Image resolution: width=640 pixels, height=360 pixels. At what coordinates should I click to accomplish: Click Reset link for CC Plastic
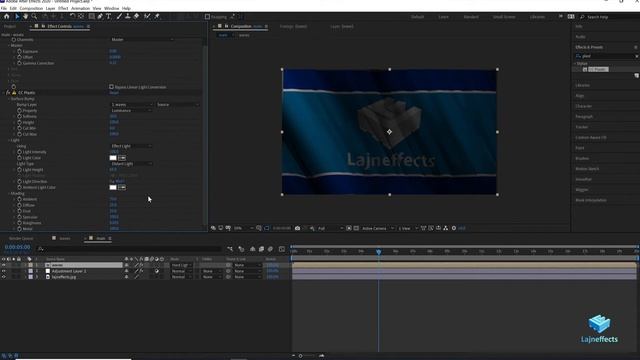point(114,93)
